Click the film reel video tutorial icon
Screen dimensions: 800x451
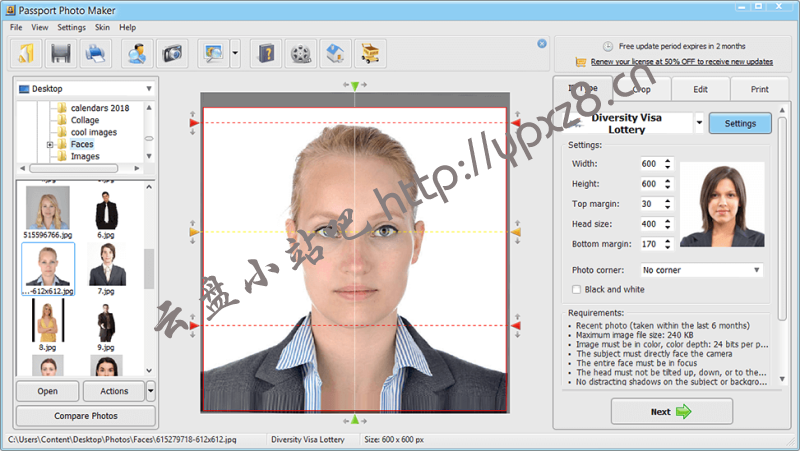[301, 54]
